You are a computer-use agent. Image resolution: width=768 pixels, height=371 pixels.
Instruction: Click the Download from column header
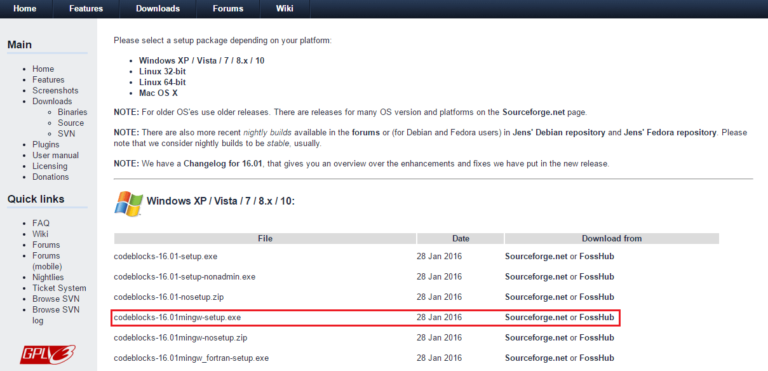pos(612,239)
